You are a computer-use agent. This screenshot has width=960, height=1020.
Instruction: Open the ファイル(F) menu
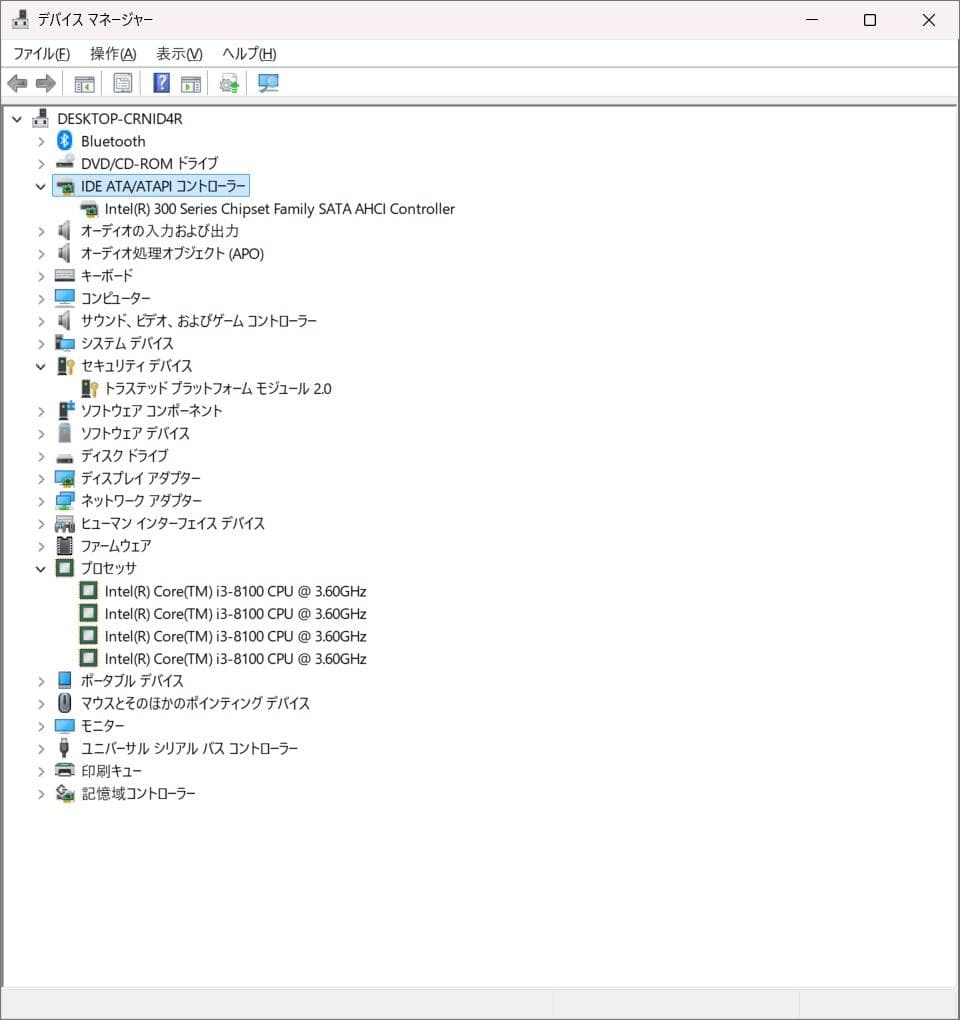point(40,53)
